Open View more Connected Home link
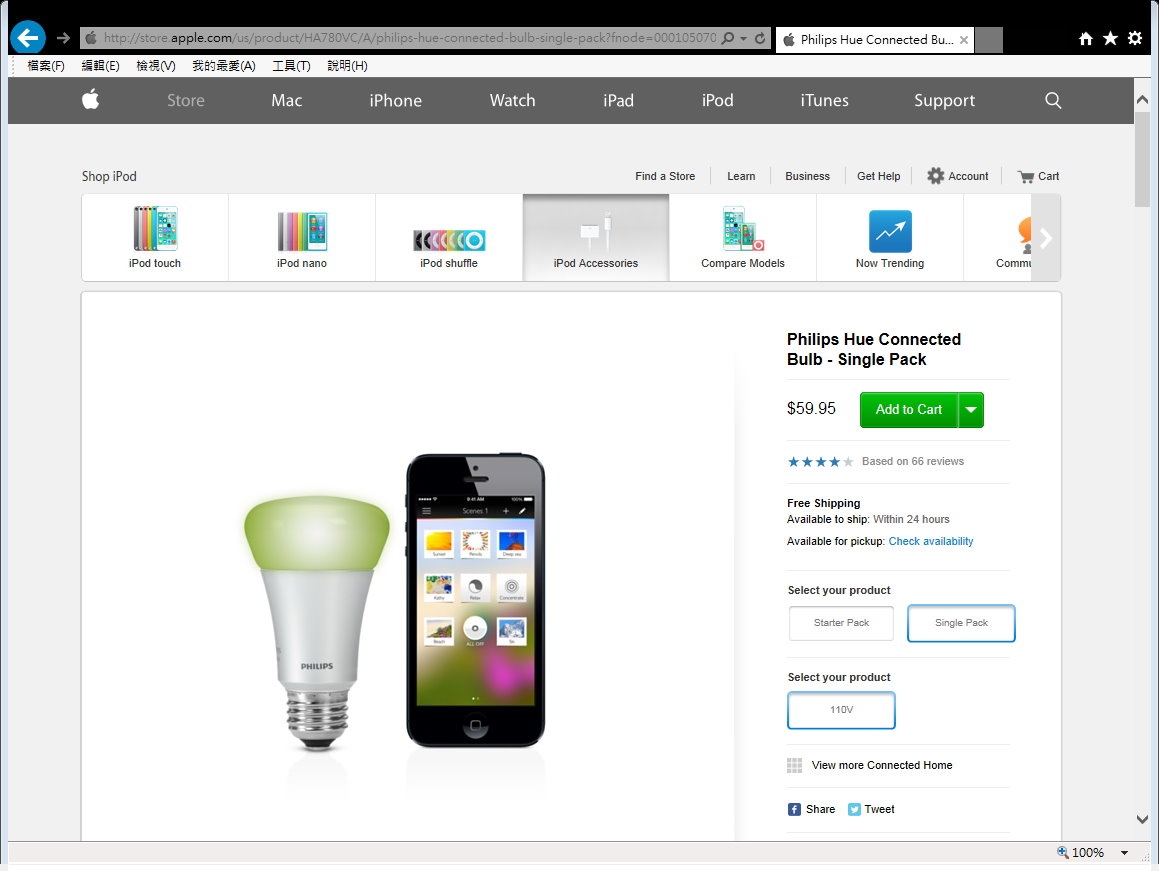The image size is (1159, 871). 882,765
